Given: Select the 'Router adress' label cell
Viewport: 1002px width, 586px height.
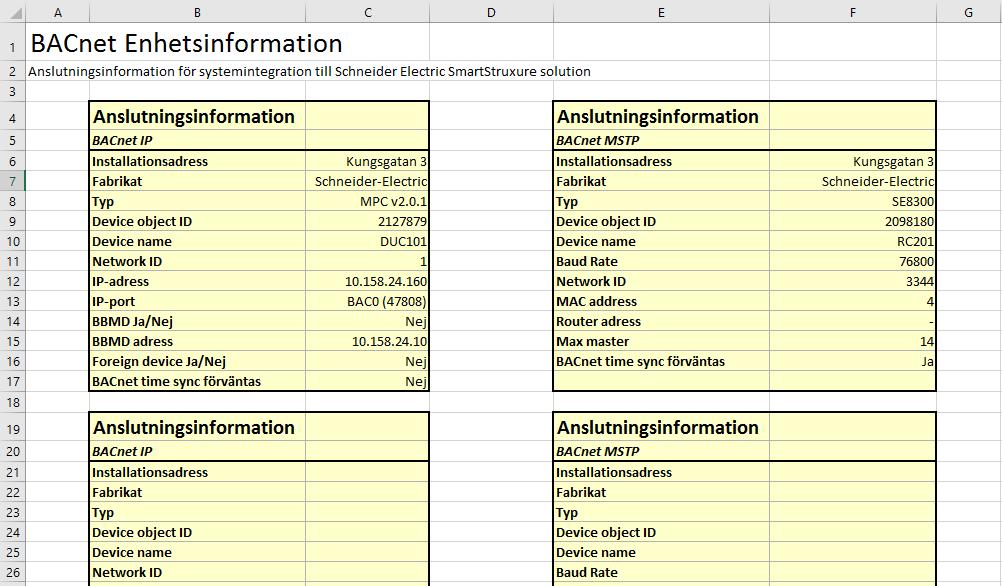Looking at the screenshot, I should point(661,321).
